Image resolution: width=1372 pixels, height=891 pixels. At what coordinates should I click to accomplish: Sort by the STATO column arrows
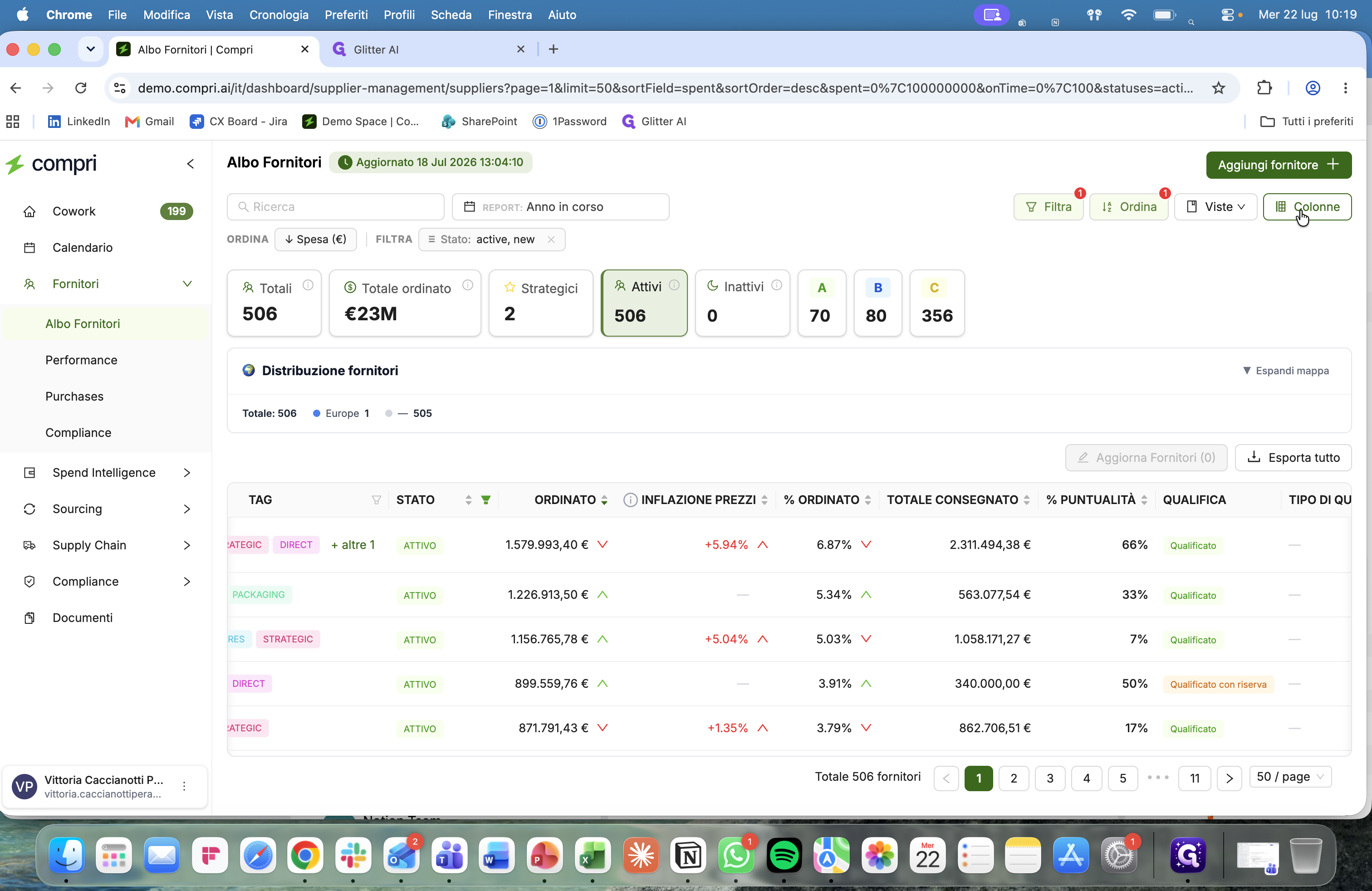coord(469,500)
